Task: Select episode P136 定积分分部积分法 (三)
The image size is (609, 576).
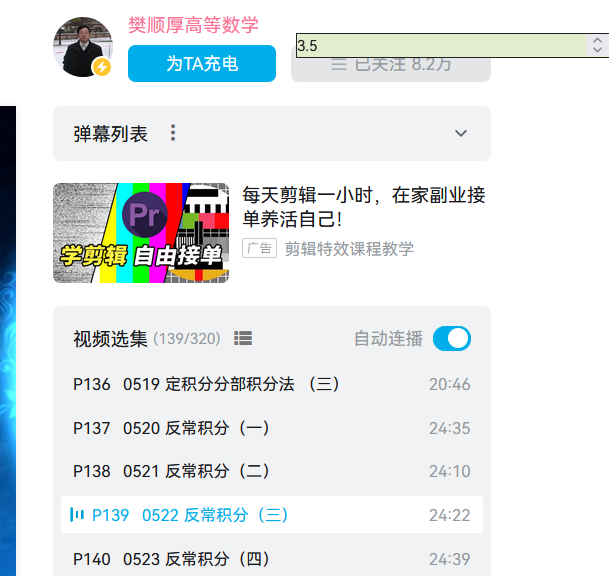Action: (272, 384)
